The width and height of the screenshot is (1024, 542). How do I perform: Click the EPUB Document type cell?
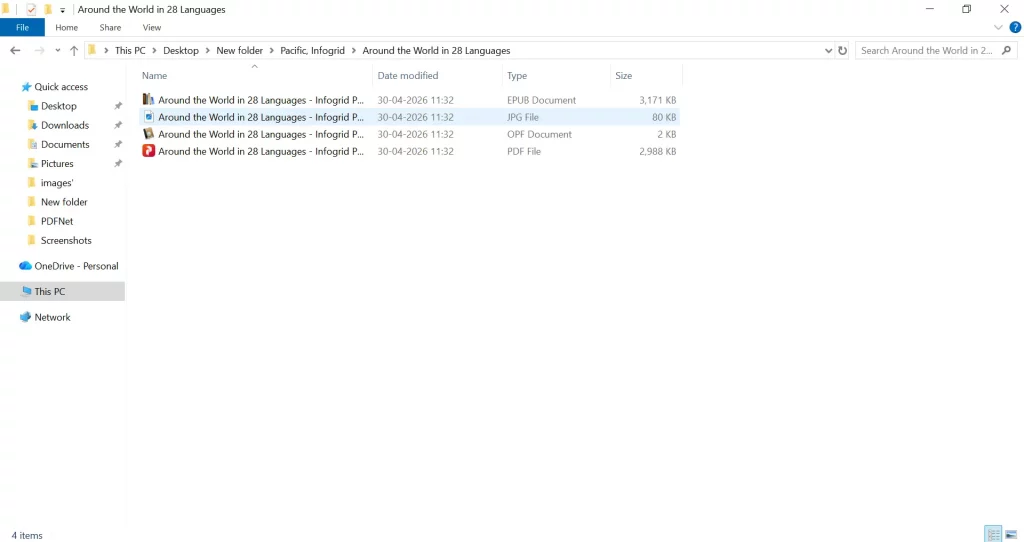click(541, 100)
